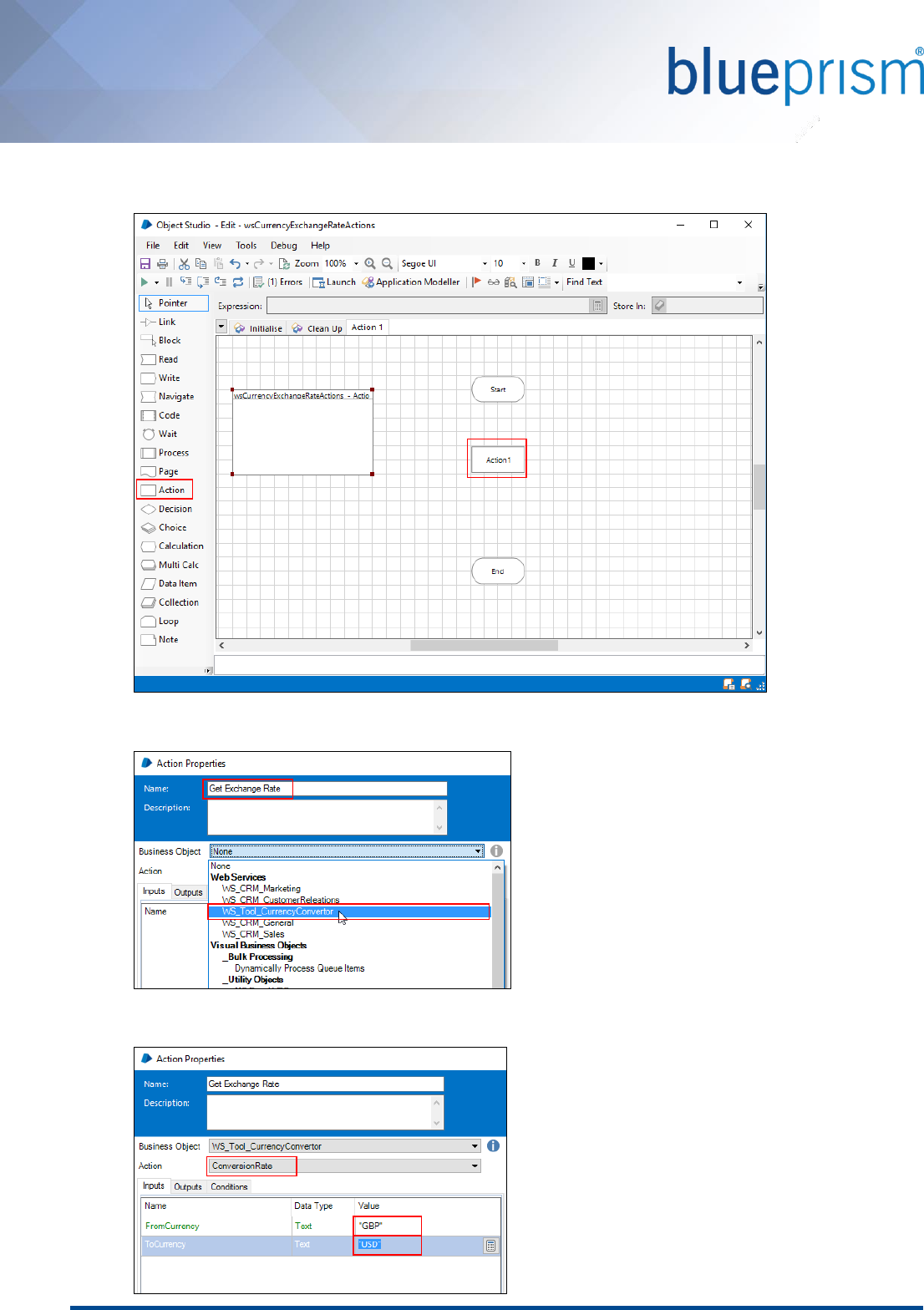Open the File menu

click(x=153, y=246)
